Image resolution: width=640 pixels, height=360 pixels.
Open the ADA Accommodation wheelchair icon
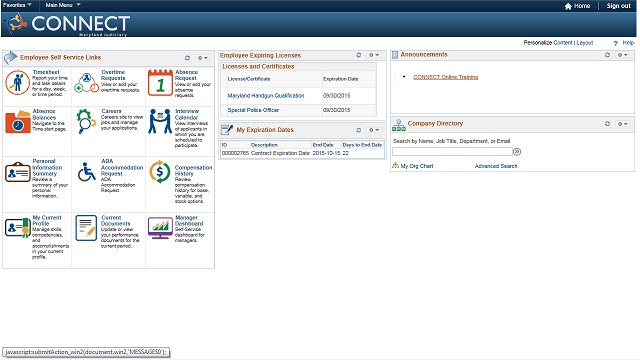(x=87, y=172)
